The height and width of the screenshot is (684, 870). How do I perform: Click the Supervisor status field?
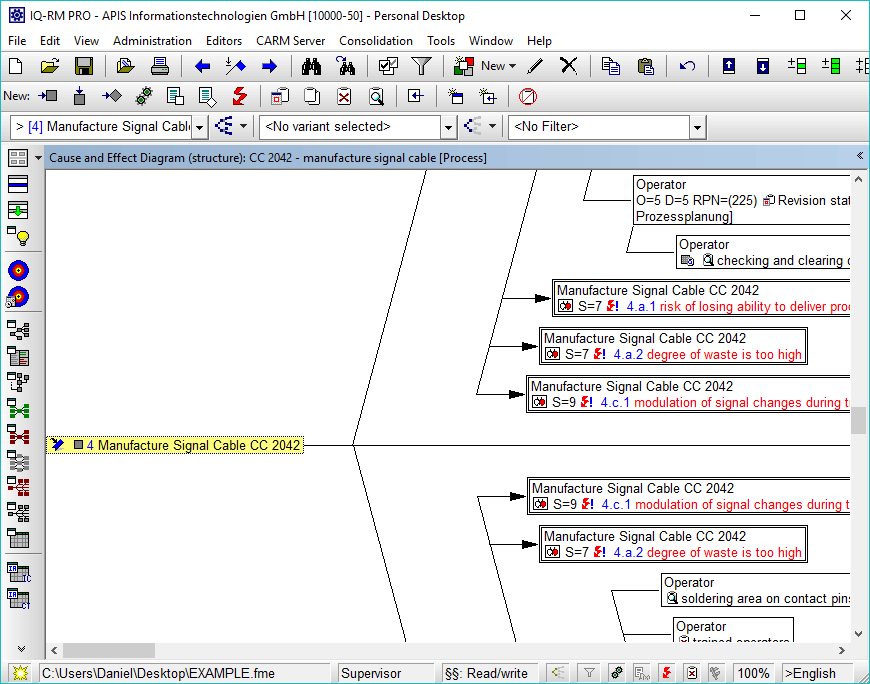[x=386, y=673]
